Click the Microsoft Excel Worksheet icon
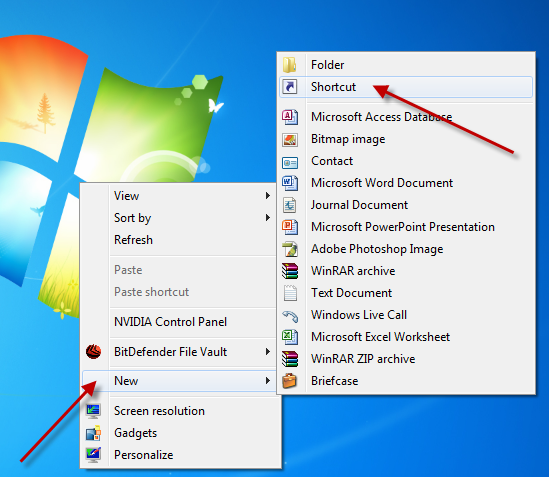This screenshot has width=549, height=477. [x=290, y=337]
